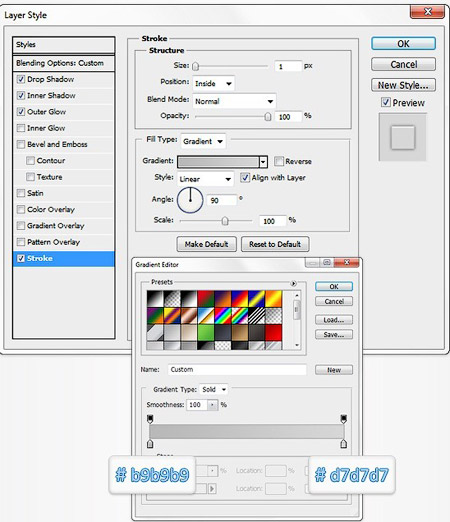This screenshot has width=450, height=522.
Task: Select the right color stop d7d7d7
Action: [343, 444]
